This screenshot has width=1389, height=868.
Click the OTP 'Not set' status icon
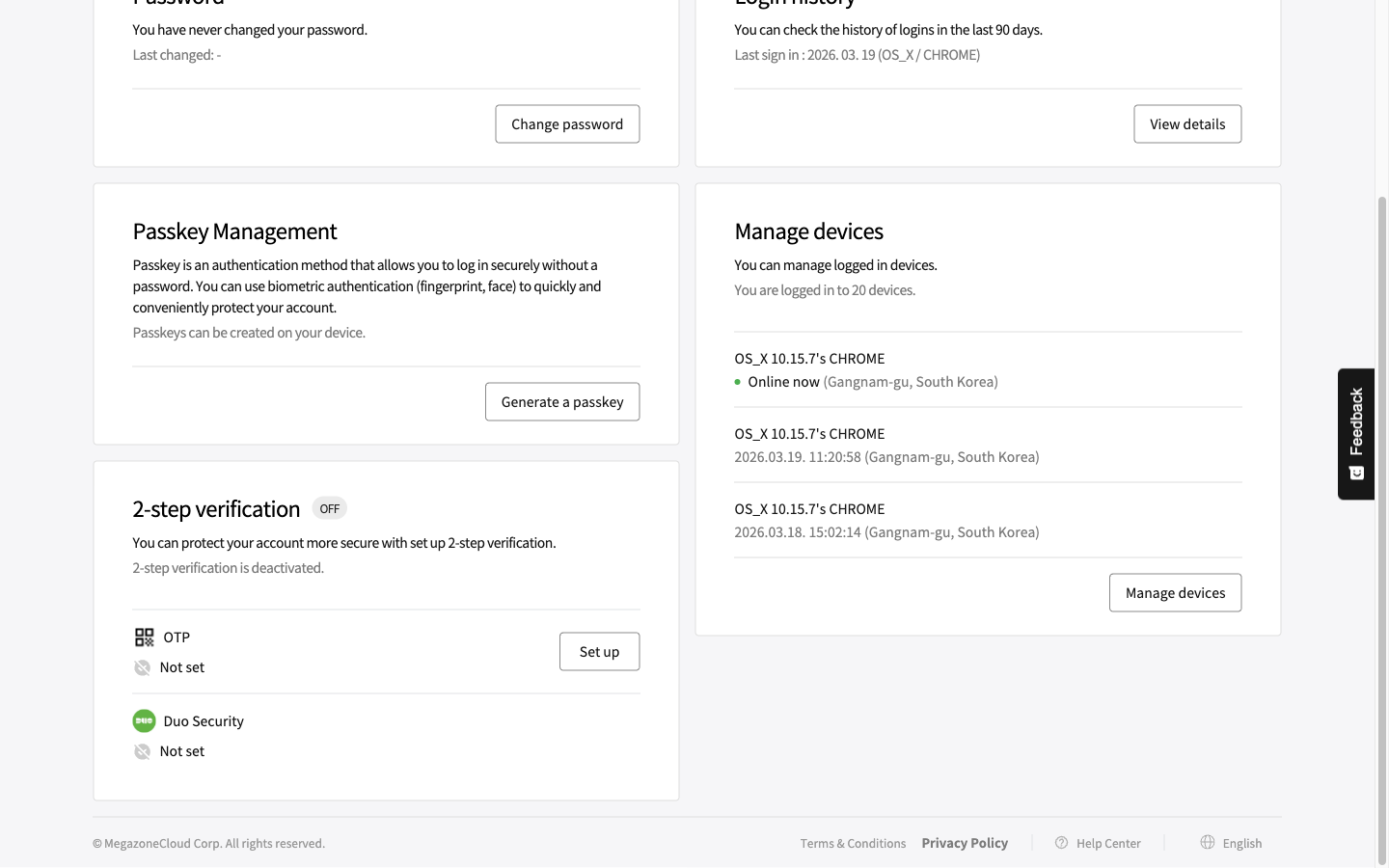click(x=143, y=667)
